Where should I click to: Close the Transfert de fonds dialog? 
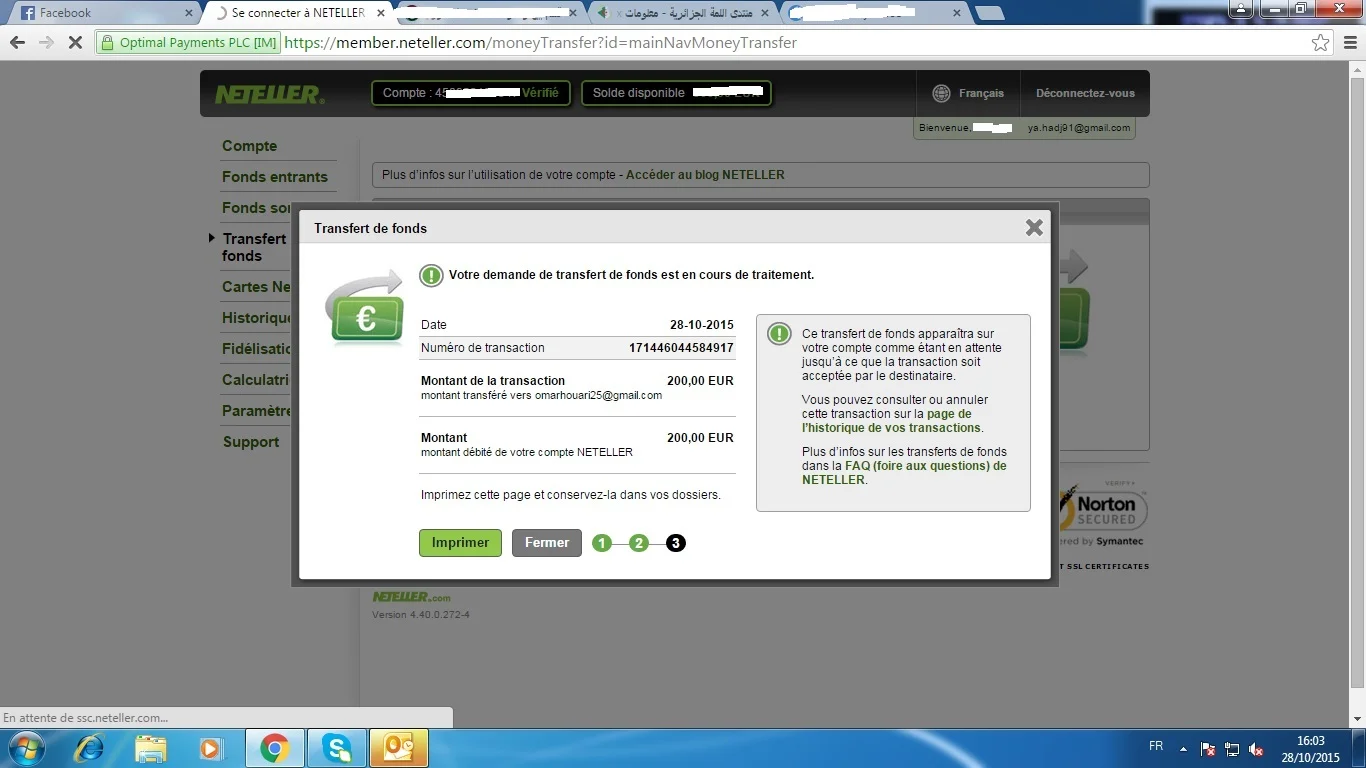tap(1034, 228)
